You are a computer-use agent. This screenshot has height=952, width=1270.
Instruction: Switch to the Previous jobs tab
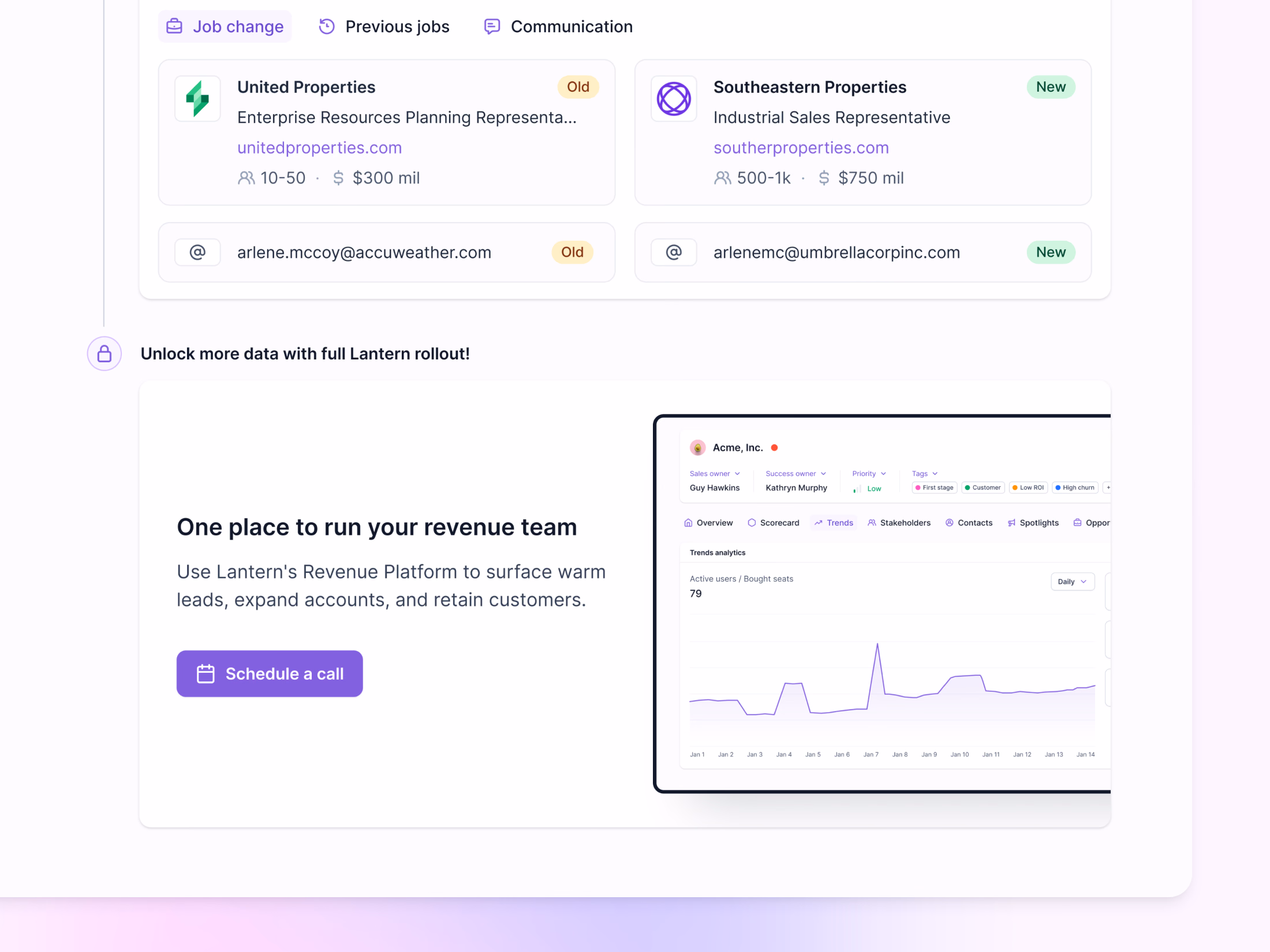384,27
